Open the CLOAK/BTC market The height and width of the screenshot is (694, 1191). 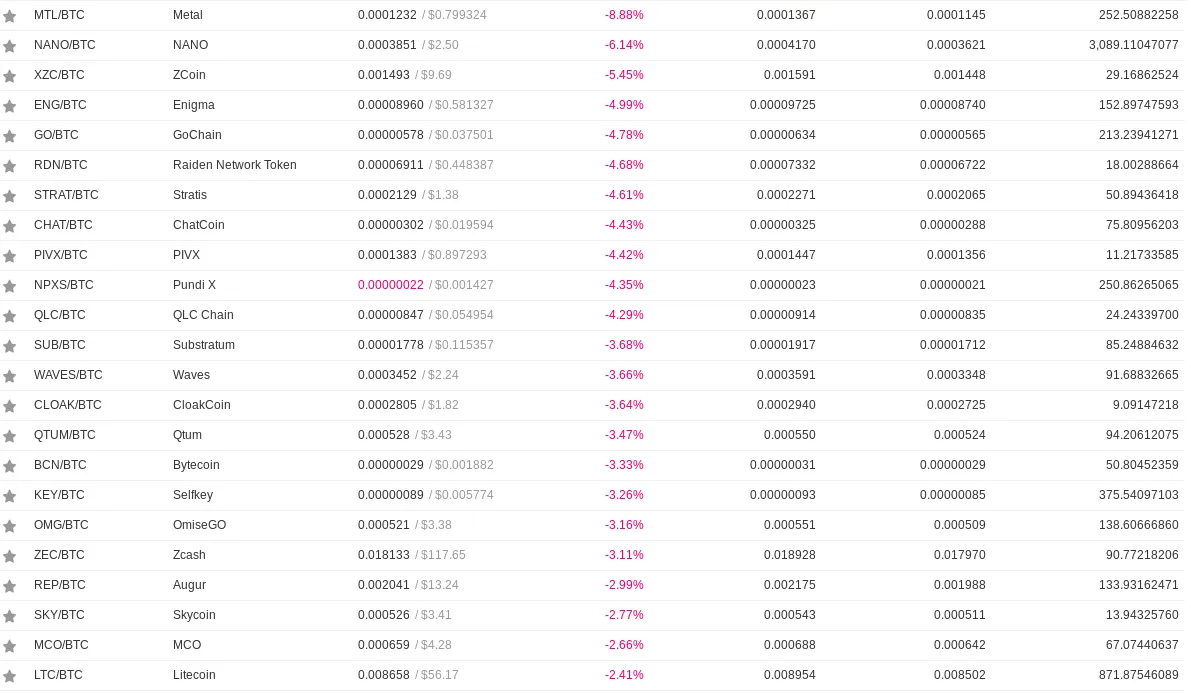(x=68, y=405)
